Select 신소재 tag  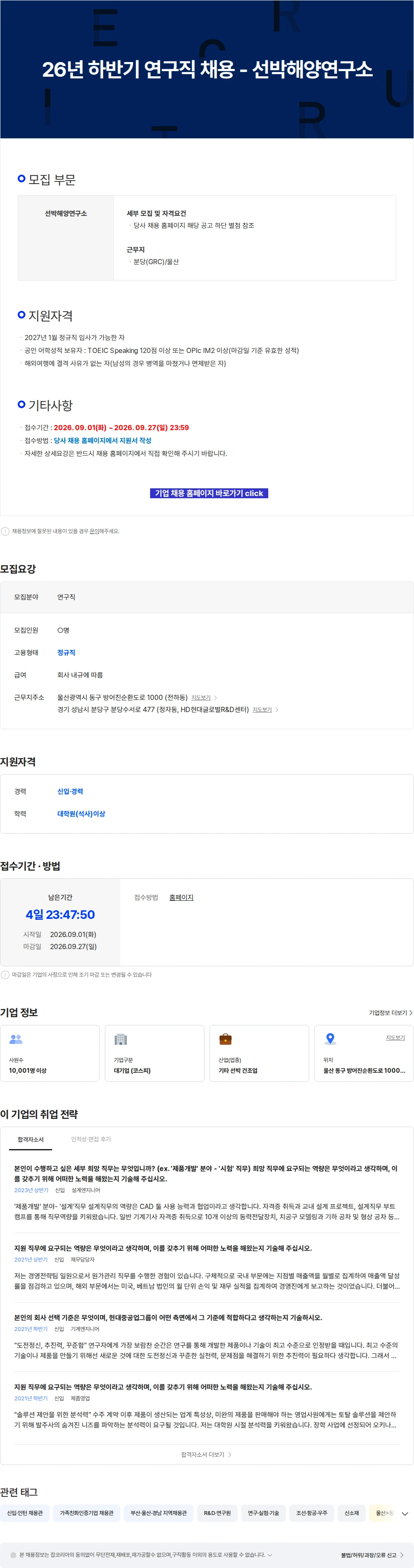click(x=352, y=1513)
